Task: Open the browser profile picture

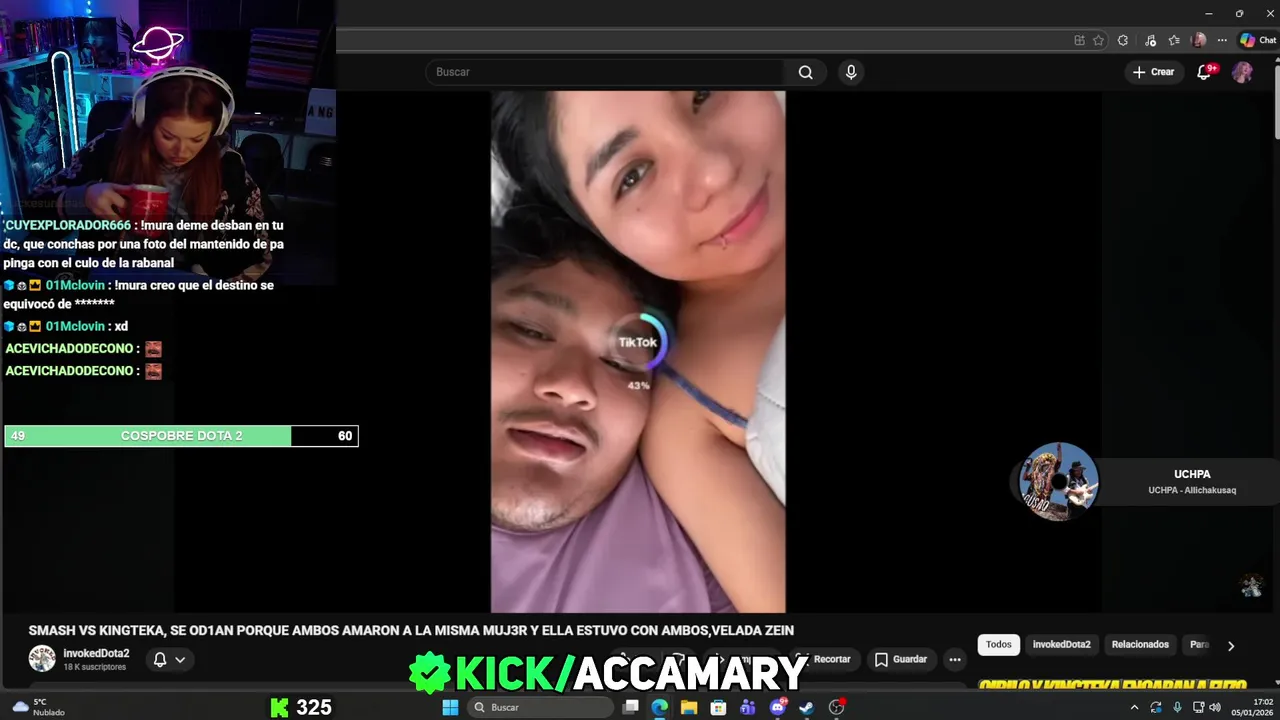Action: (1199, 41)
